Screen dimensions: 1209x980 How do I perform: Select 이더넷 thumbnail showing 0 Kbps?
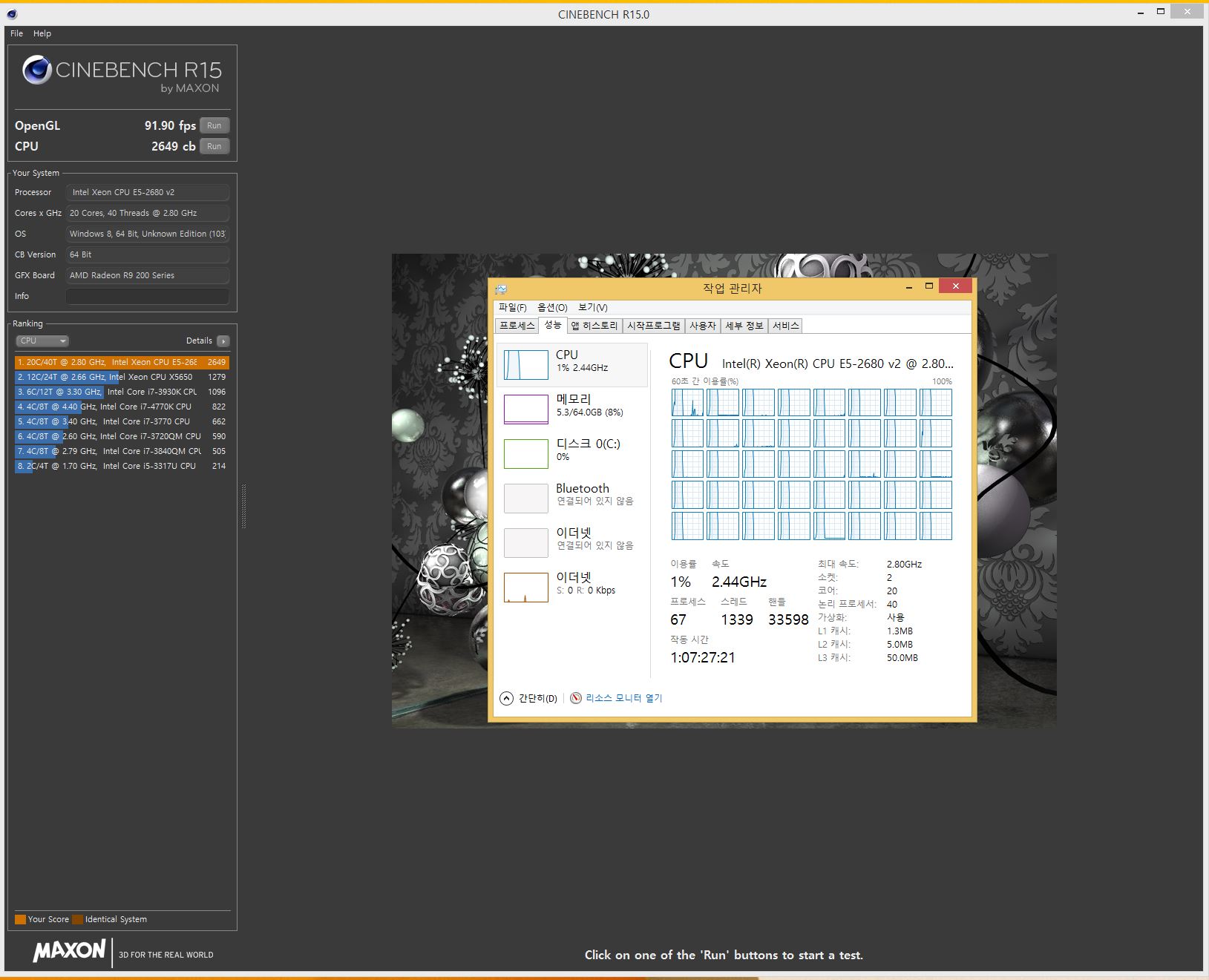tap(526, 587)
